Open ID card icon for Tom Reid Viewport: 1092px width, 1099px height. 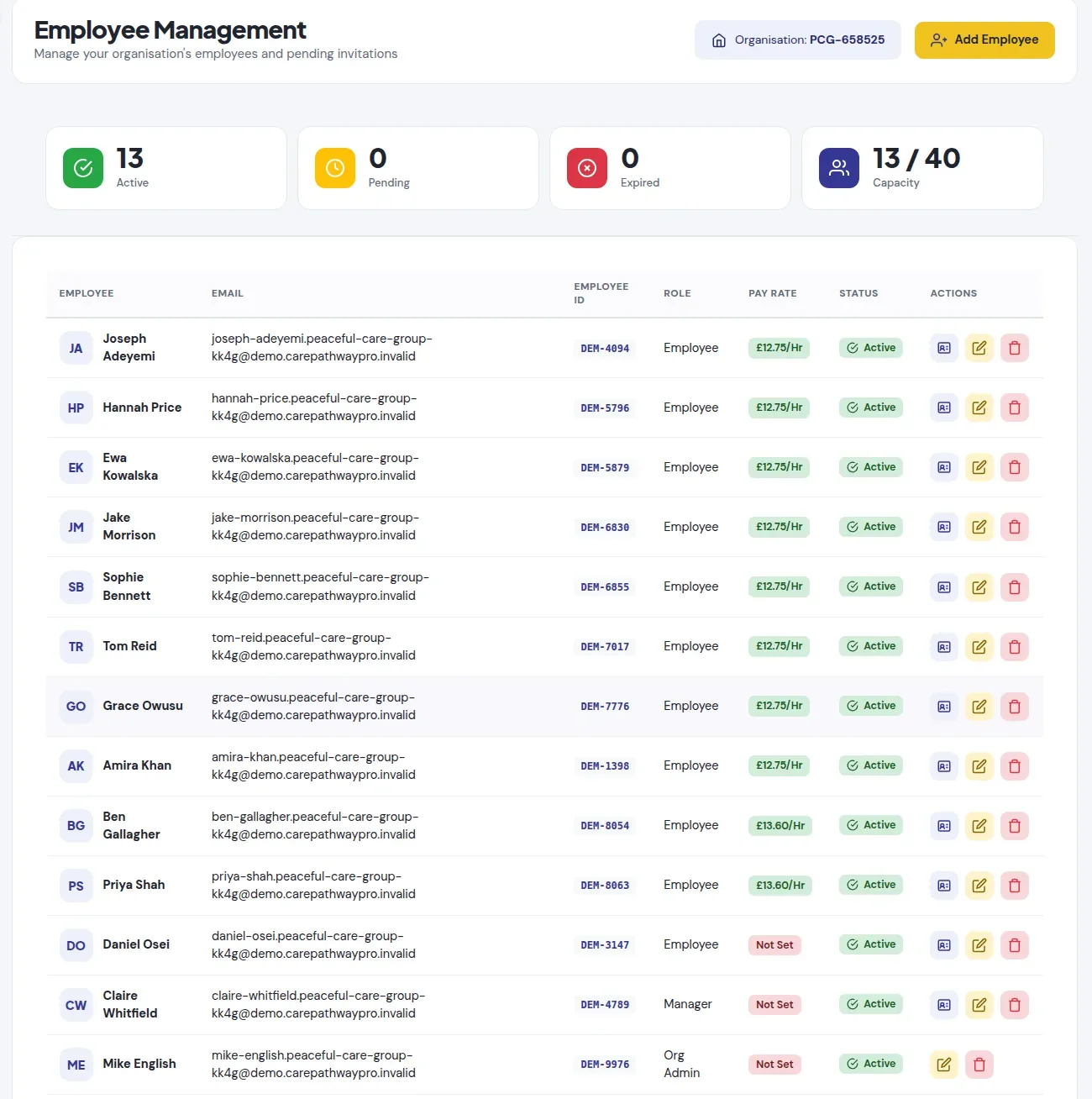pyautogui.click(x=944, y=647)
